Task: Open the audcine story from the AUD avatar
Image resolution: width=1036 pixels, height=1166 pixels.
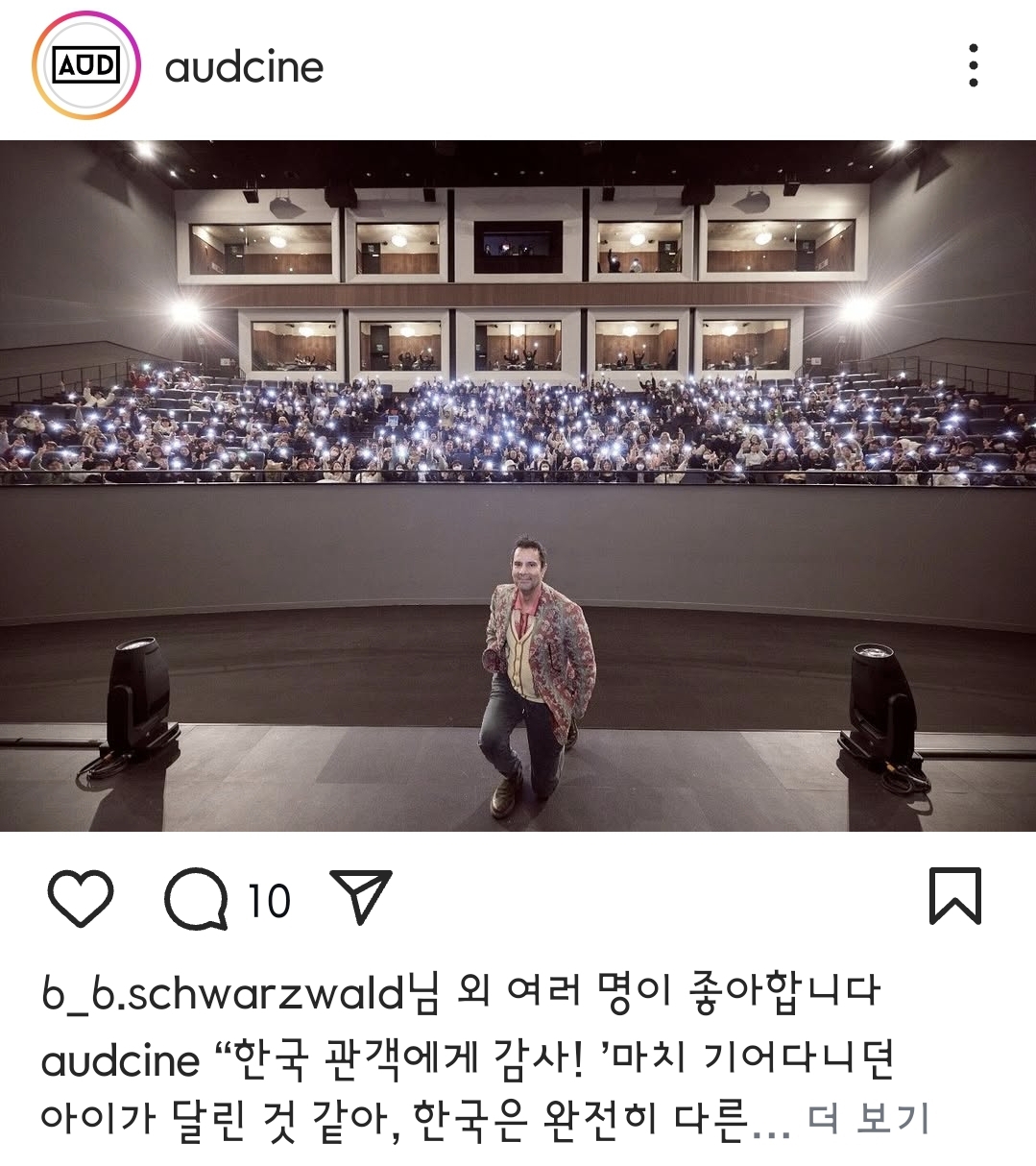Action: click(86, 66)
